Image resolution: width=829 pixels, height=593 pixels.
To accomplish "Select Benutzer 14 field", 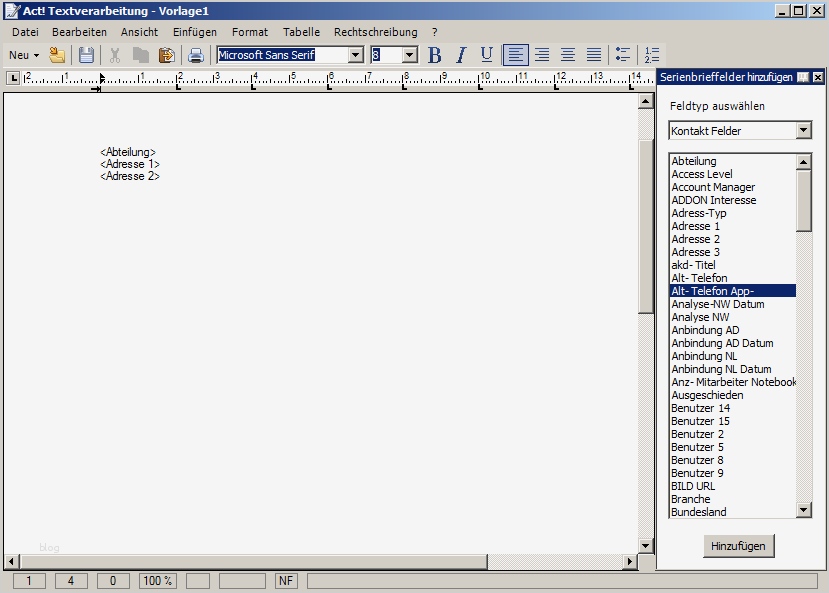I will point(733,408).
